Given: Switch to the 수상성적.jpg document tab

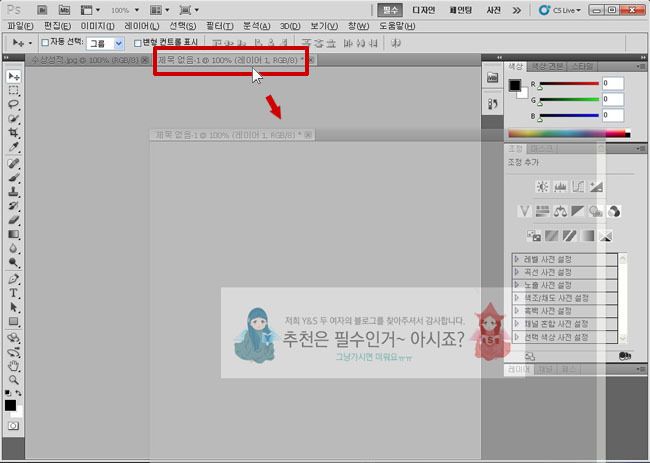Looking at the screenshot, I should [89, 60].
